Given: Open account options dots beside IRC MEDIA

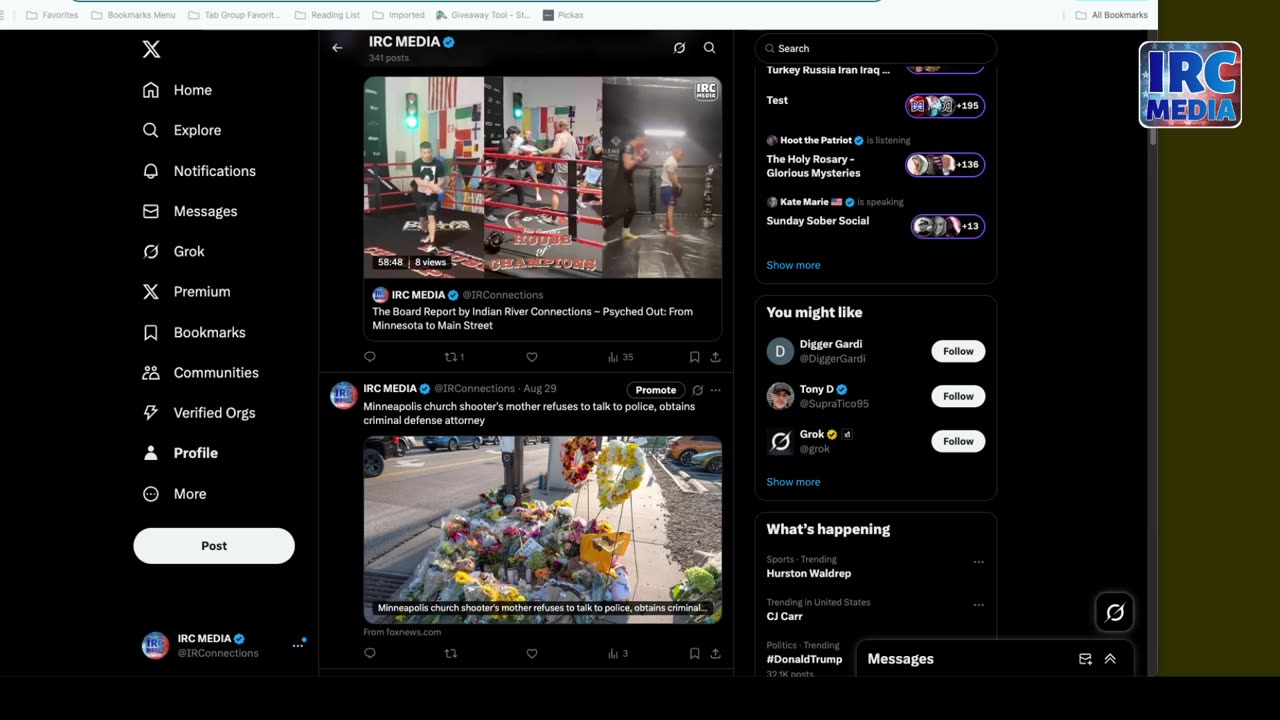Looking at the screenshot, I should coord(297,646).
